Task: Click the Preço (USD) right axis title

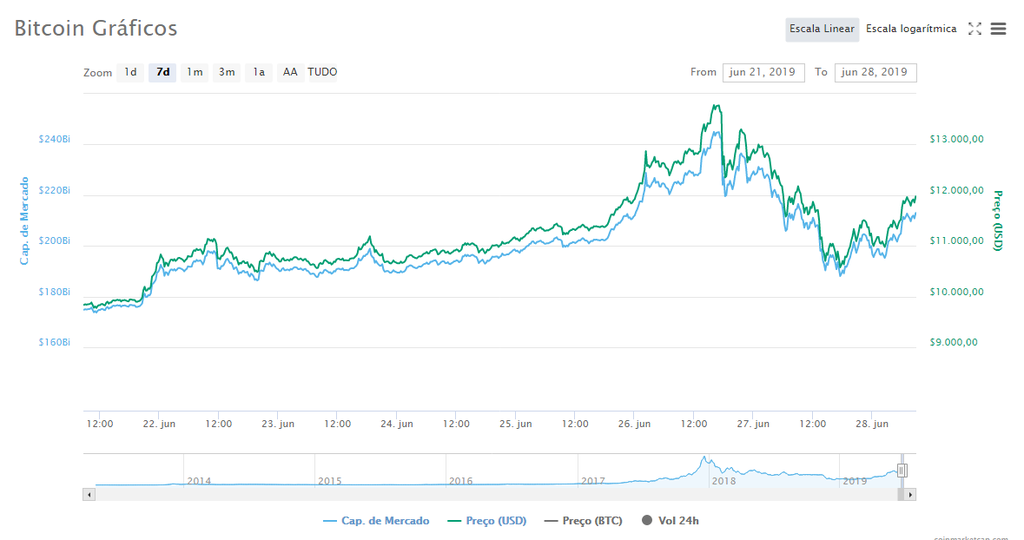Action: click(997, 221)
